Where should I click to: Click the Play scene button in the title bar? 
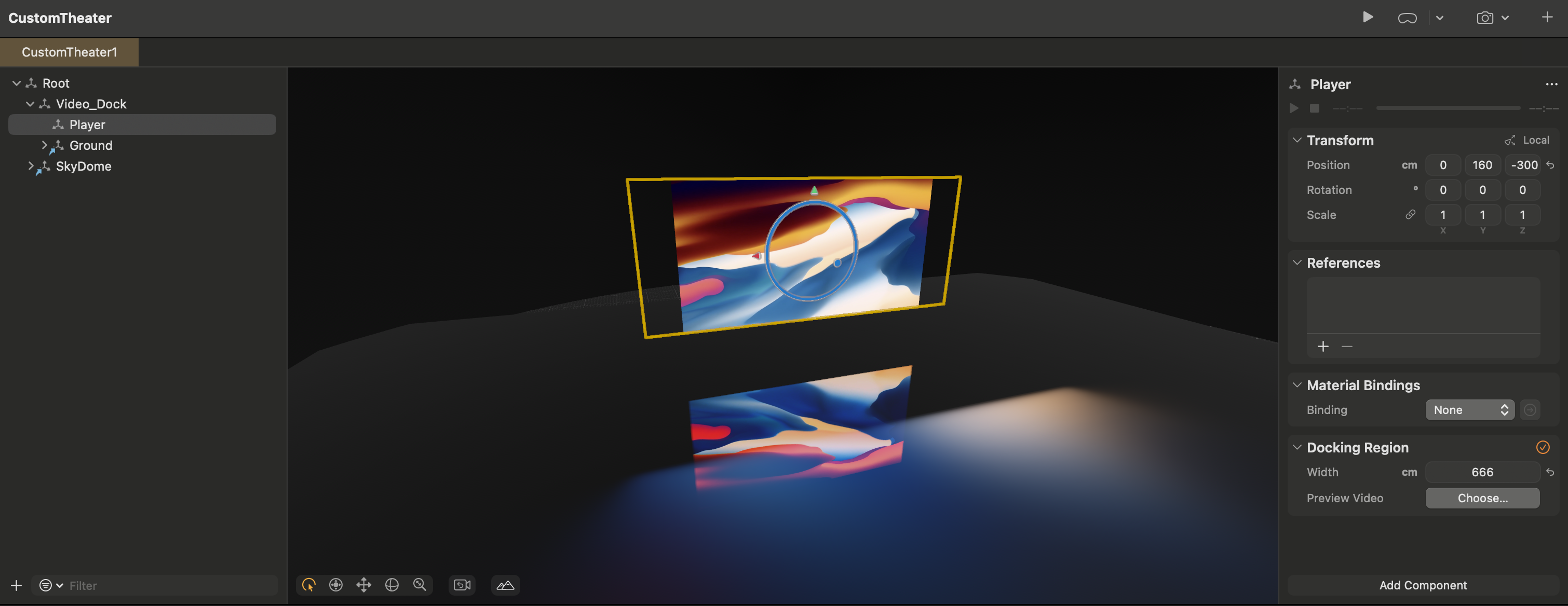[1368, 17]
